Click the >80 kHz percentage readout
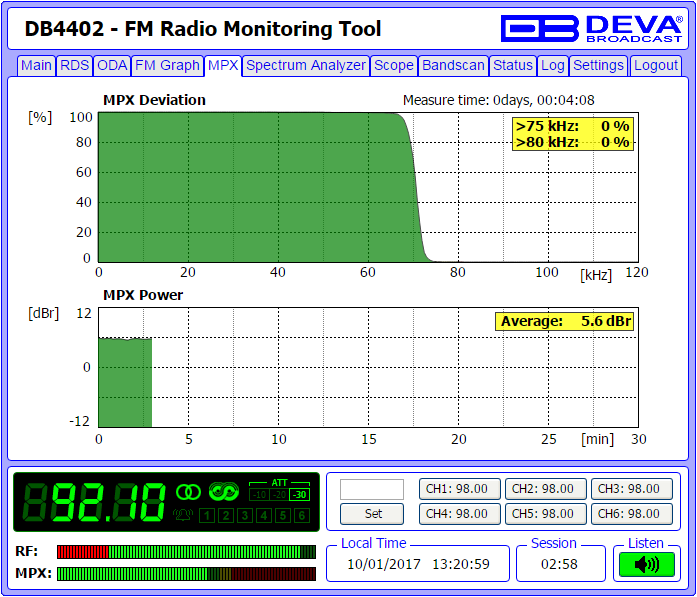The width and height of the screenshot is (697, 597). pos(573,142)
